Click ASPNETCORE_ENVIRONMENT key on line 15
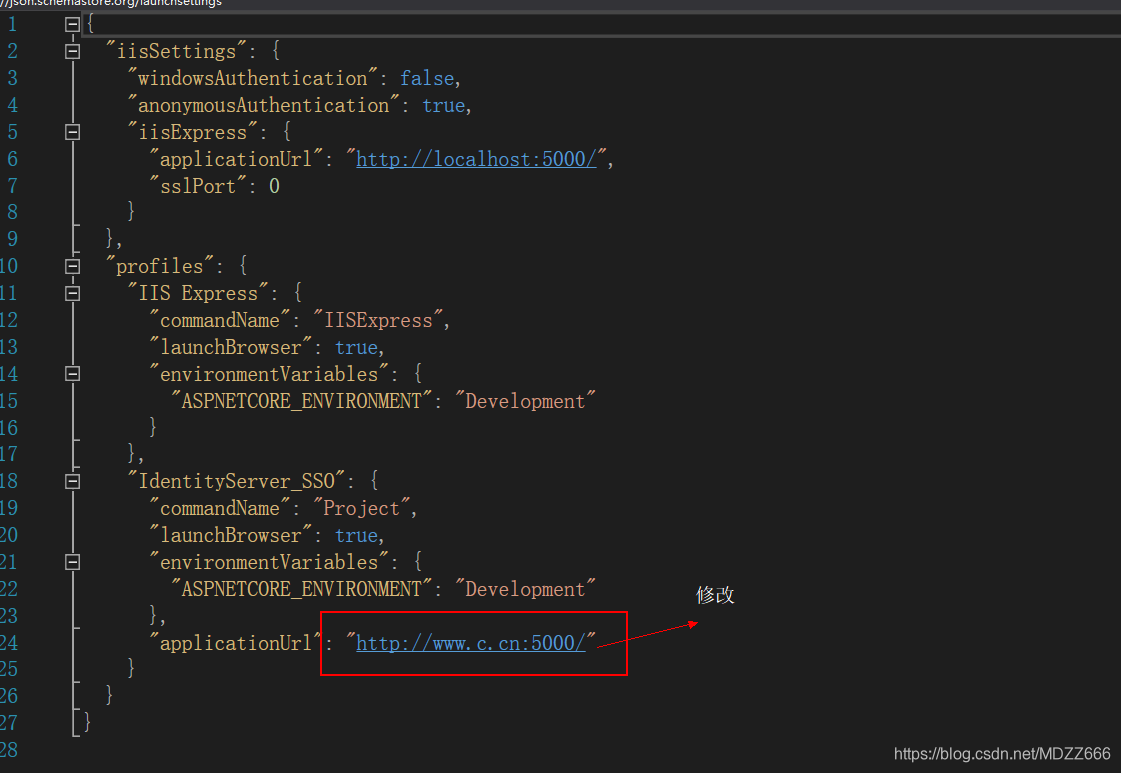The image size is (1121, 773). (x=301, y=400)
